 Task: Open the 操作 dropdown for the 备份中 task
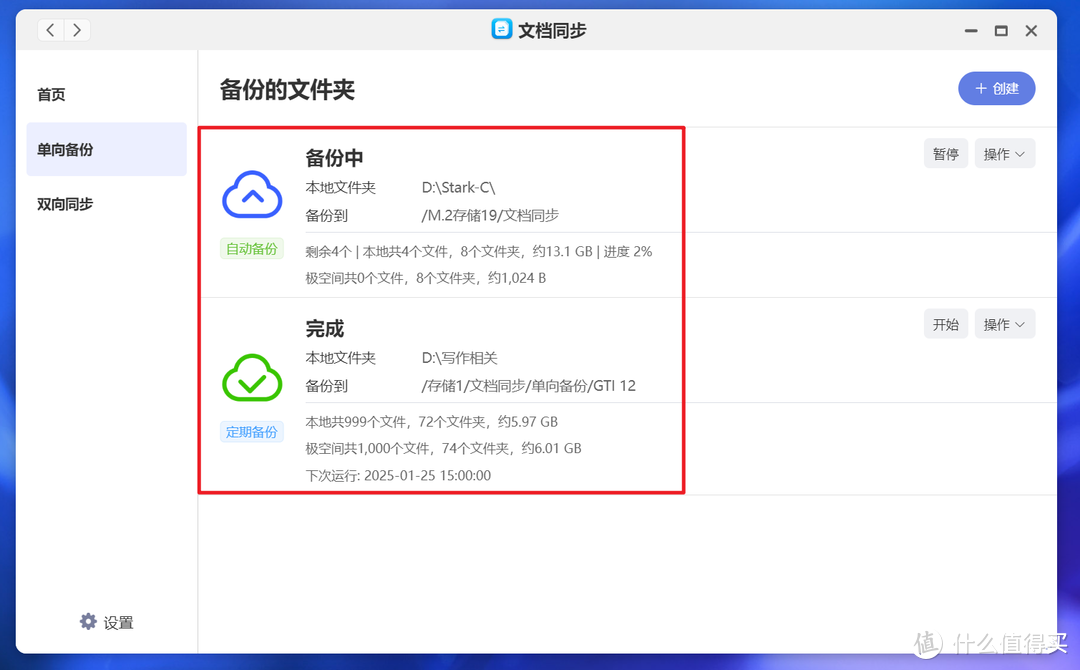[1004, 153]
